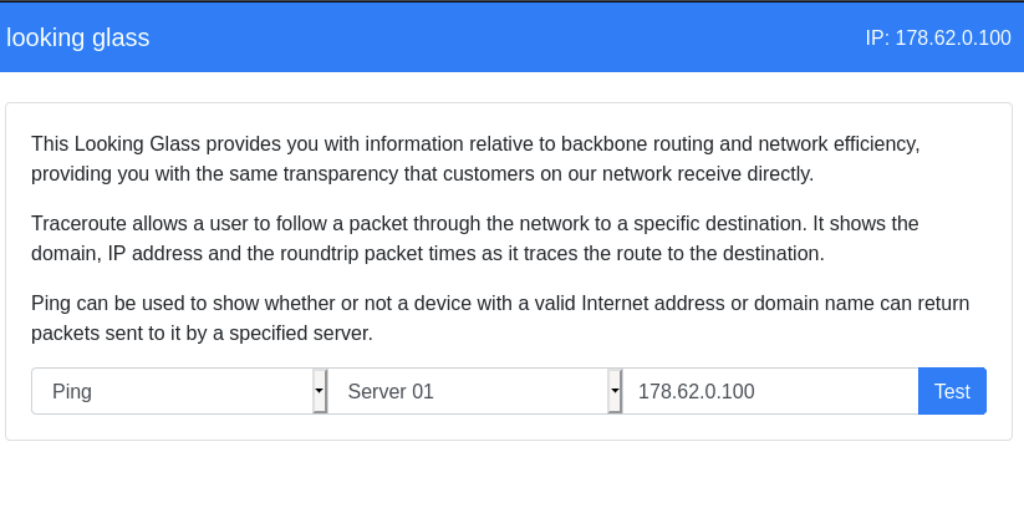Click the blue header bar background

point(512,38)
